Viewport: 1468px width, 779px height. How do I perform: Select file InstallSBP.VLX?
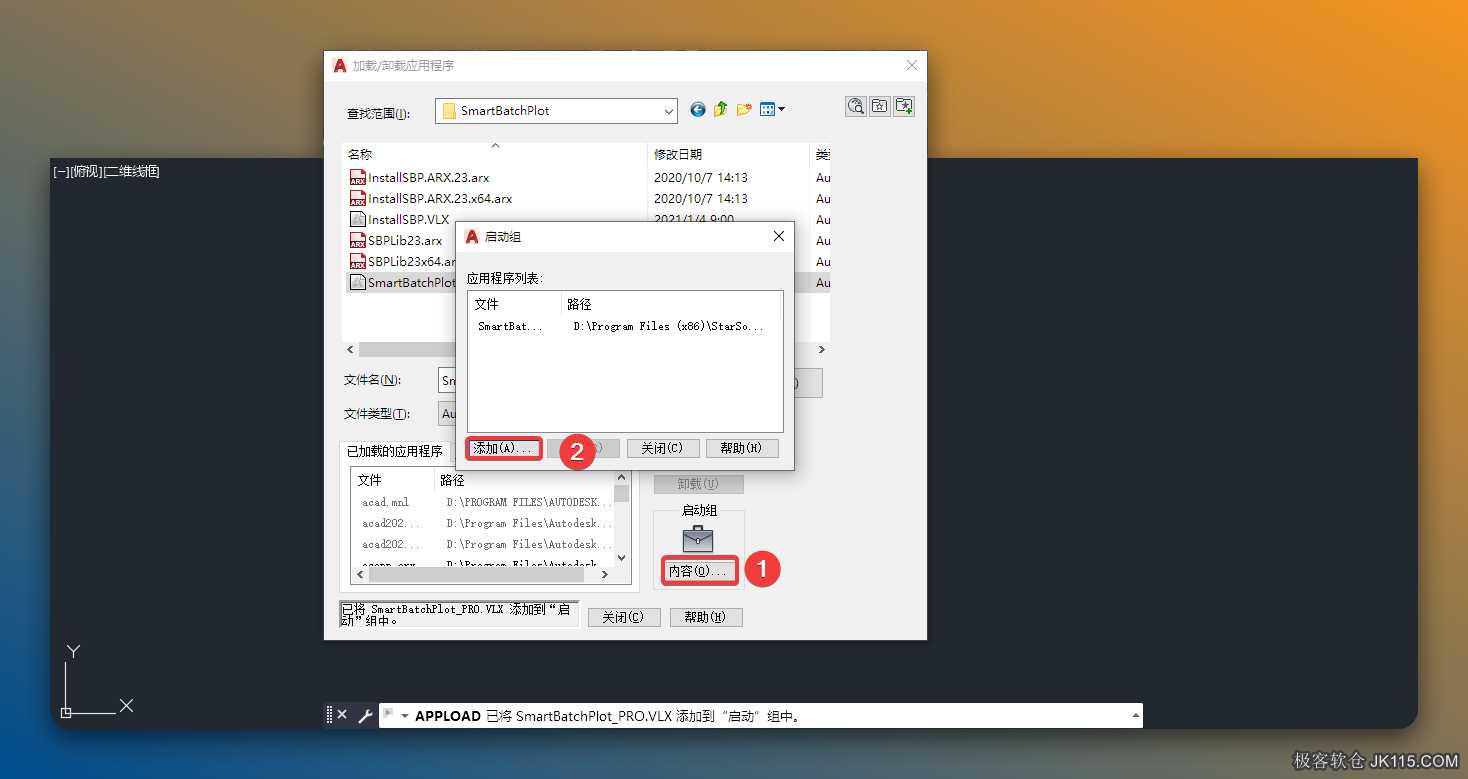pyautogui.click(x=399, y=219)
